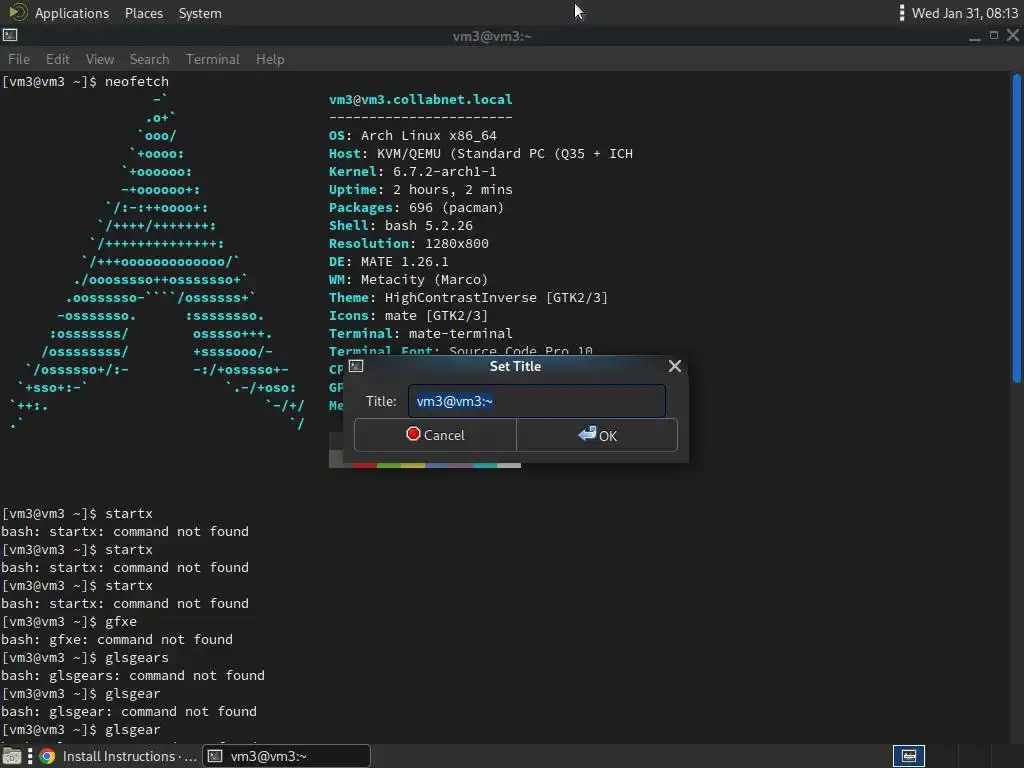Open the terminal Edit menu
Screen dimensions: 1024x768
coord(57,59)
